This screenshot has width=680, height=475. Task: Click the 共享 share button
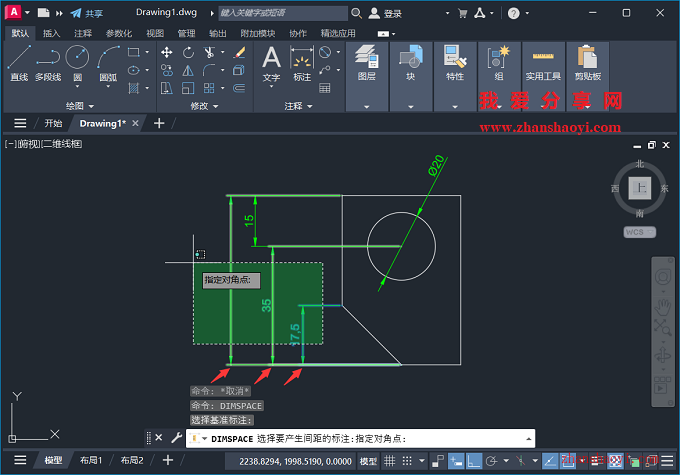click(x=87, y=13)
